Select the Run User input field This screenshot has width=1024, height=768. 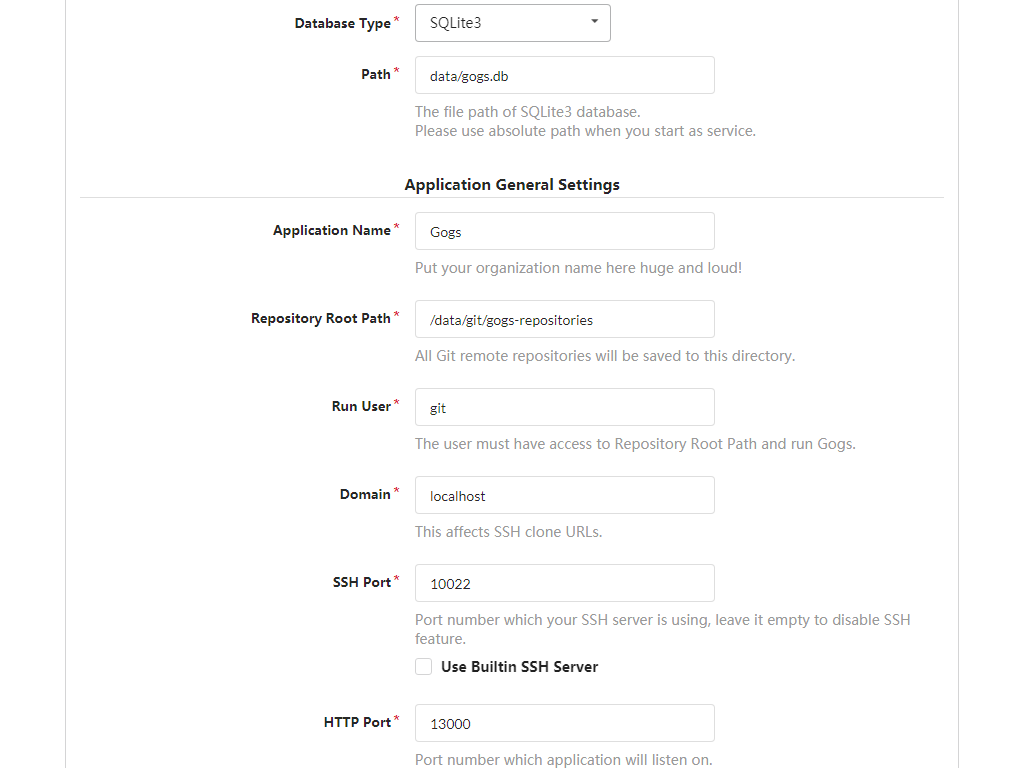(564, 408)
